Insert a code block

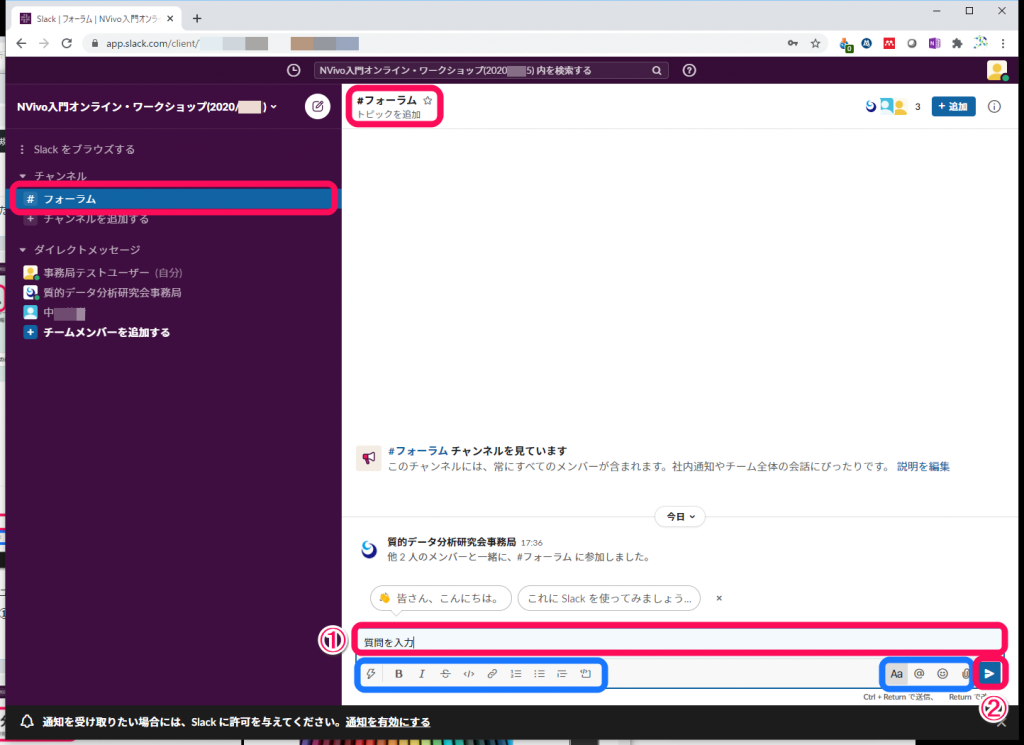[586, 674]
